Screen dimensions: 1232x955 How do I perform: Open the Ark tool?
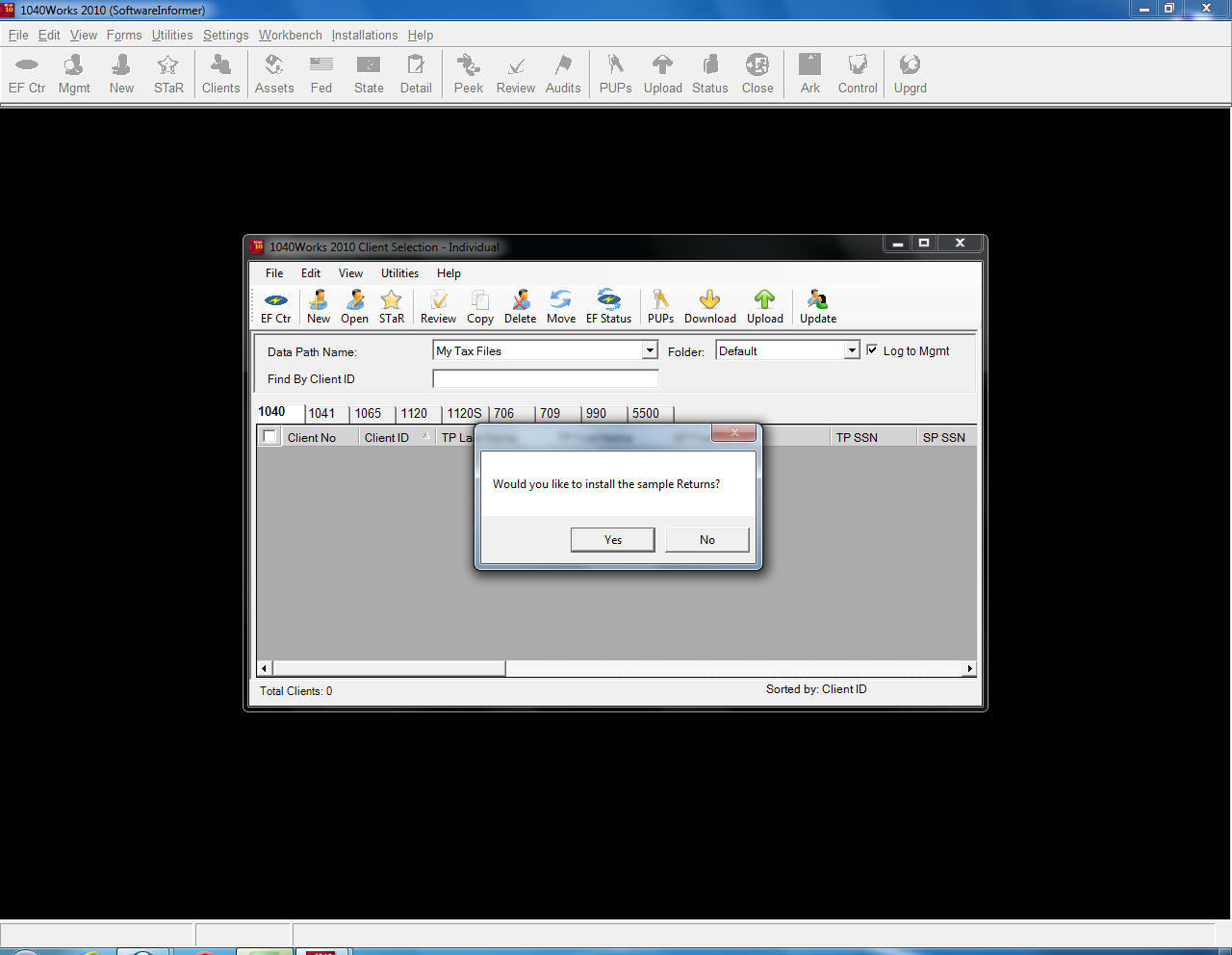[x=809, y=74]
